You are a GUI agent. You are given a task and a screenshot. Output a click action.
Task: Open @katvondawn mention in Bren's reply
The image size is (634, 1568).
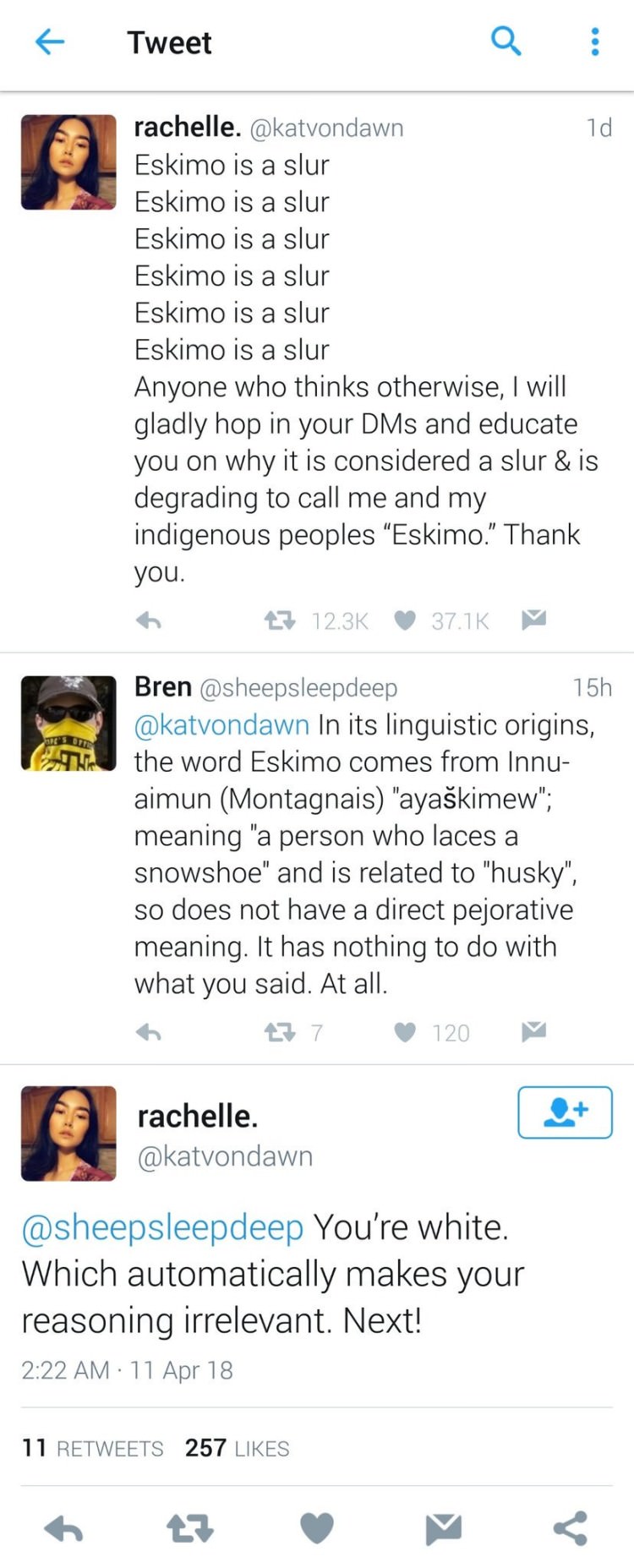221,724
